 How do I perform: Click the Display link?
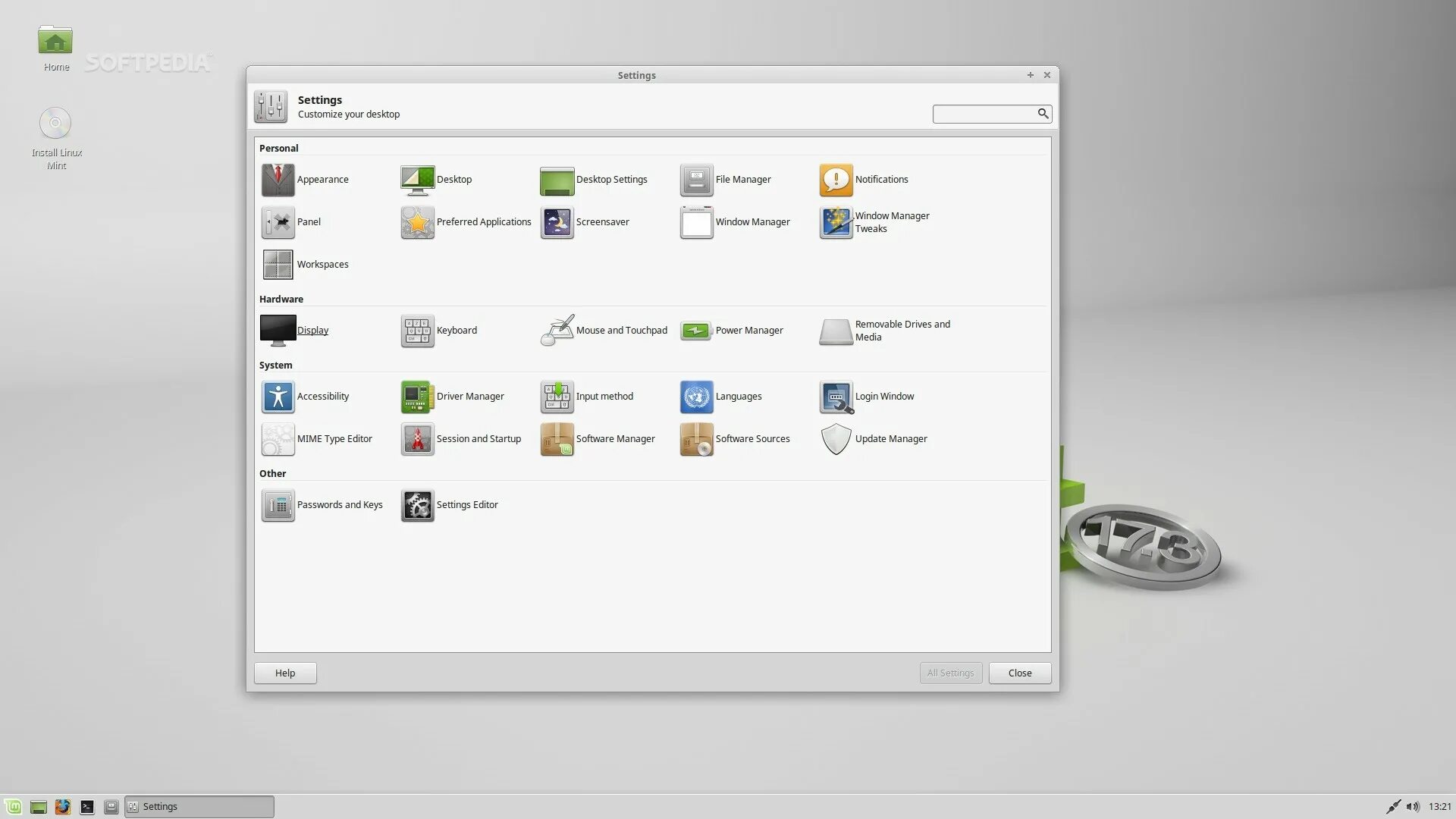[x=312, y=331]
